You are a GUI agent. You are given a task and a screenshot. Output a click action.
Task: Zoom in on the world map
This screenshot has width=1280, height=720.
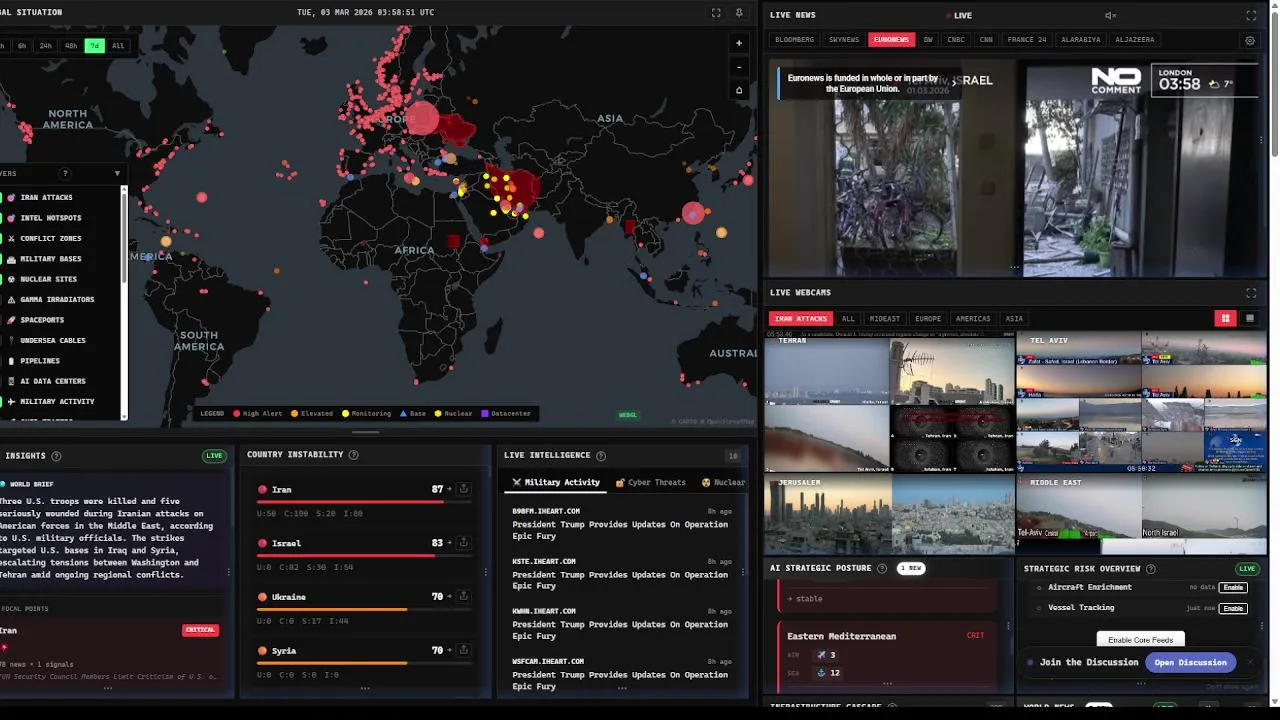click(x=739, y=43)
